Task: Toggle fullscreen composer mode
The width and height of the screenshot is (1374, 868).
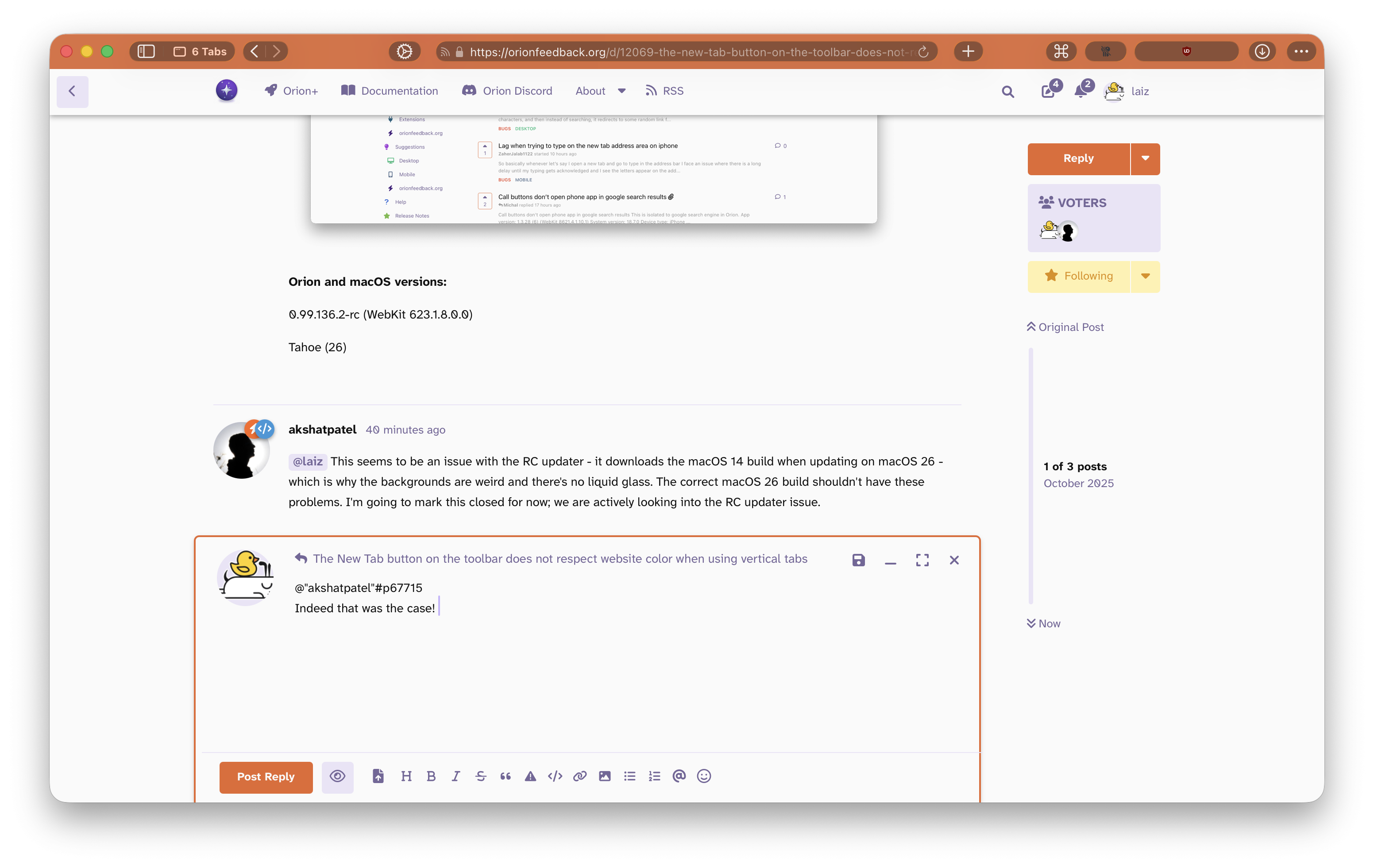Action: tap(922, 560)
